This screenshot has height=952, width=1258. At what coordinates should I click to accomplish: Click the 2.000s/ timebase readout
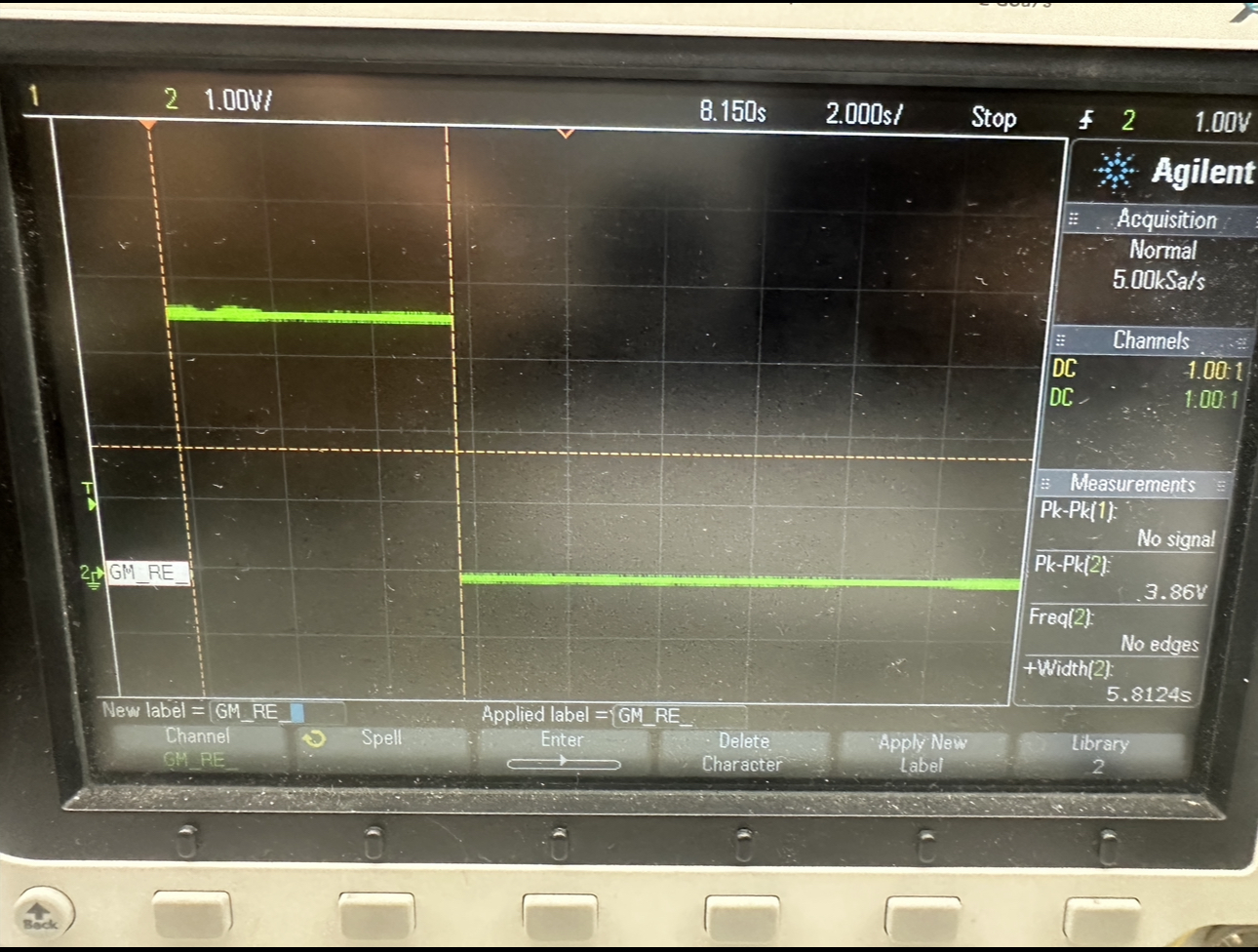[864, 114]
